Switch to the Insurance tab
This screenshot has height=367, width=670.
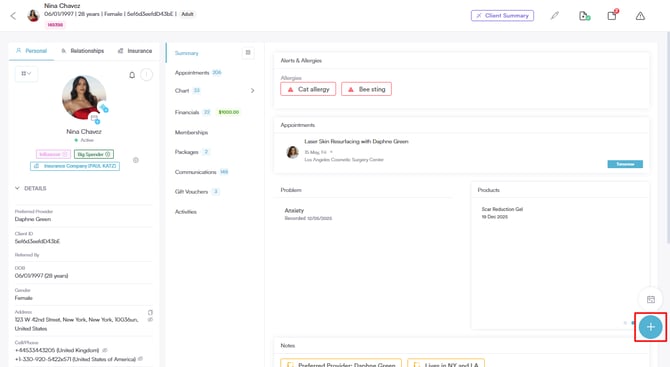pos(135,51)
